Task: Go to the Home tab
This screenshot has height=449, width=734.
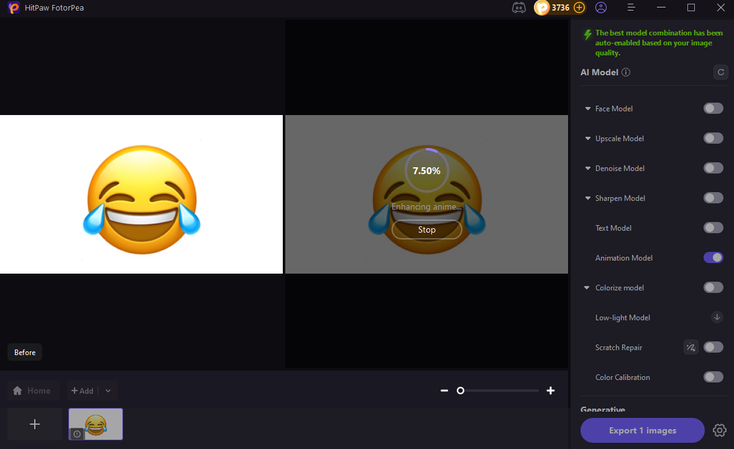Action: (32, 391)
